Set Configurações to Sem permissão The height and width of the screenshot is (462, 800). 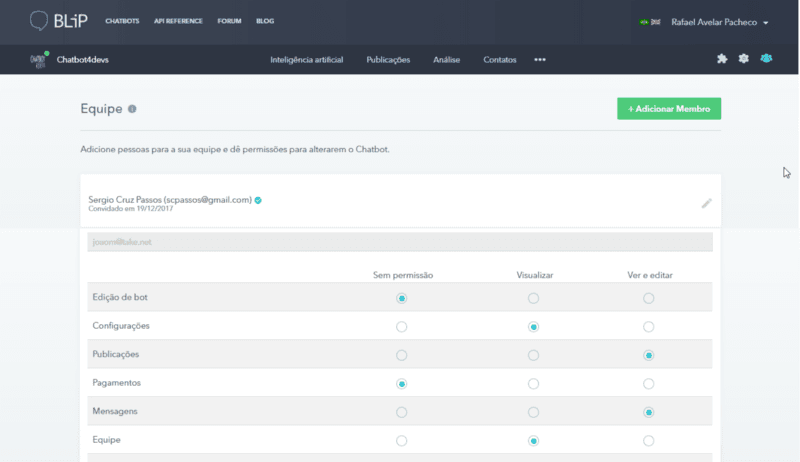(x=402, y=327)
